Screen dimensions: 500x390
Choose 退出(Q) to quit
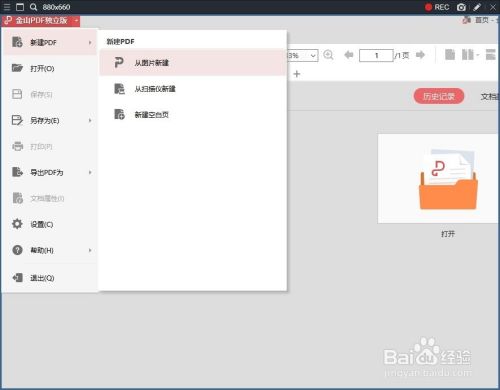click(50, 278)
